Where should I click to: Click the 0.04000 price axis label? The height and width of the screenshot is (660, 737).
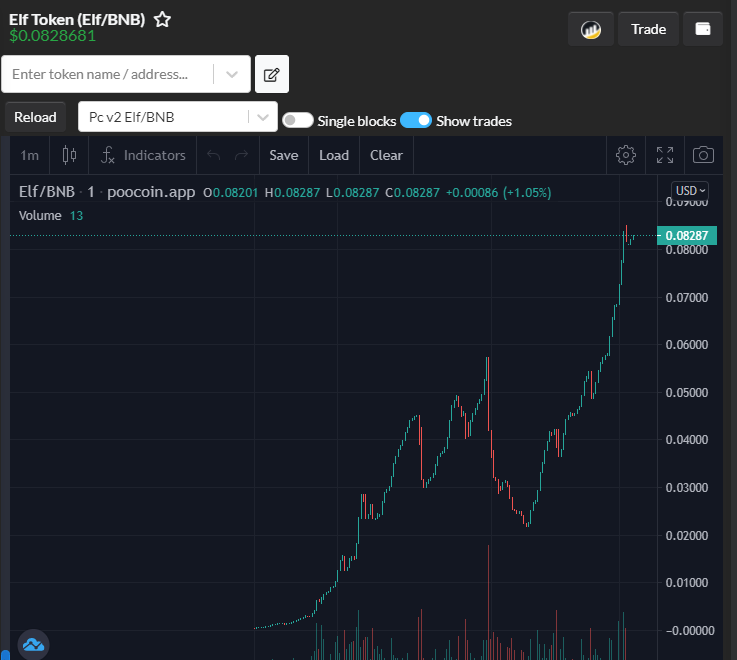687,440
